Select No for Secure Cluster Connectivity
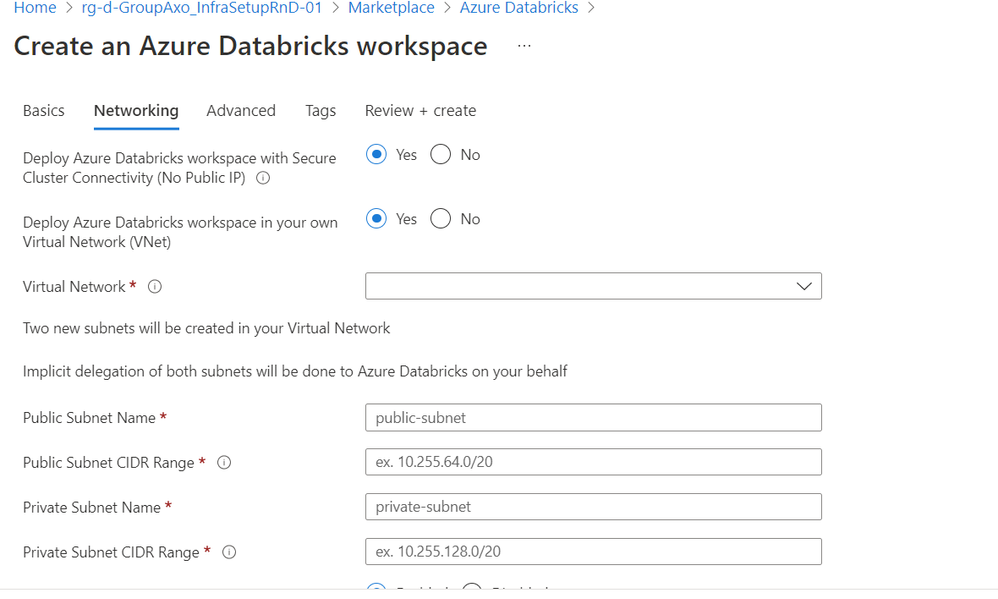The width and height of the screenshot is (998, 599). point(440,155)
